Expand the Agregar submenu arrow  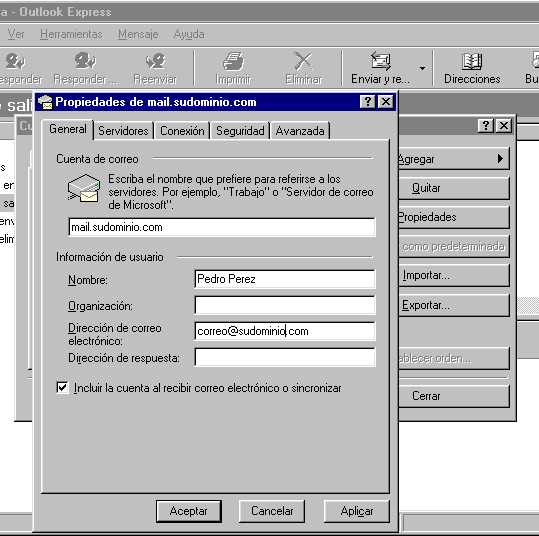(x=500, y=158)
